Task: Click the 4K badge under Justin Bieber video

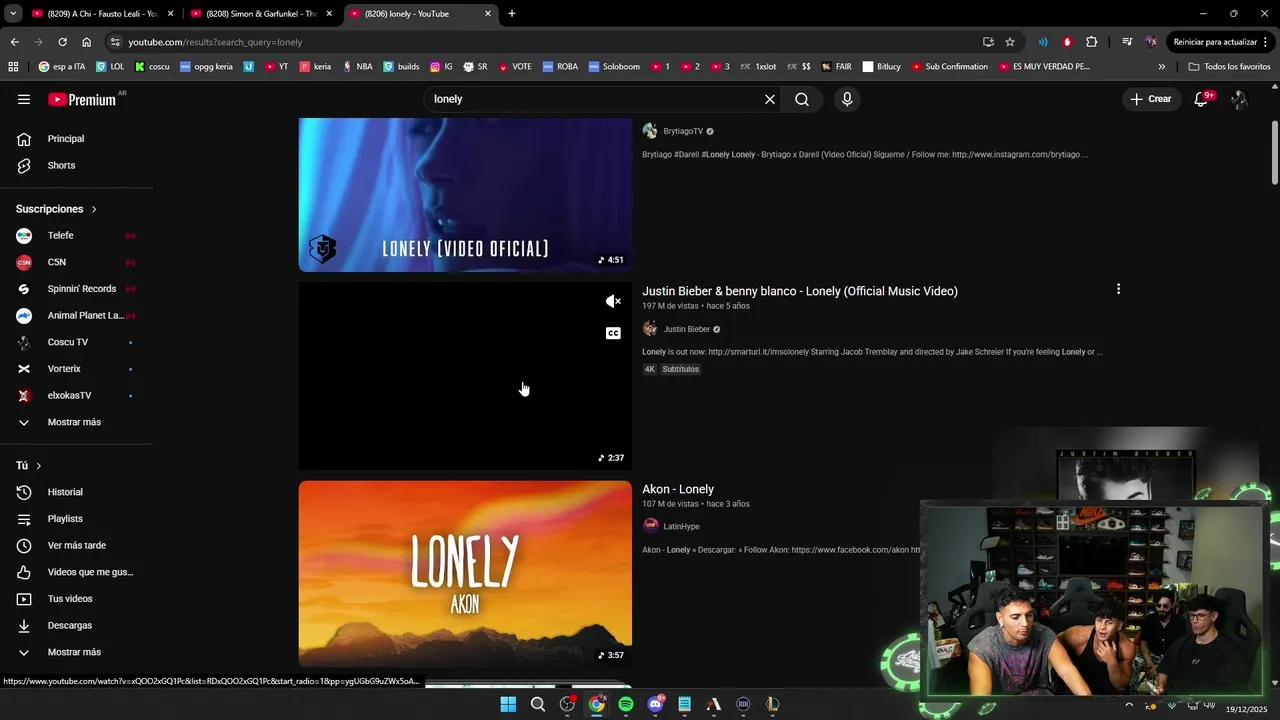Action: click(649, 369)
